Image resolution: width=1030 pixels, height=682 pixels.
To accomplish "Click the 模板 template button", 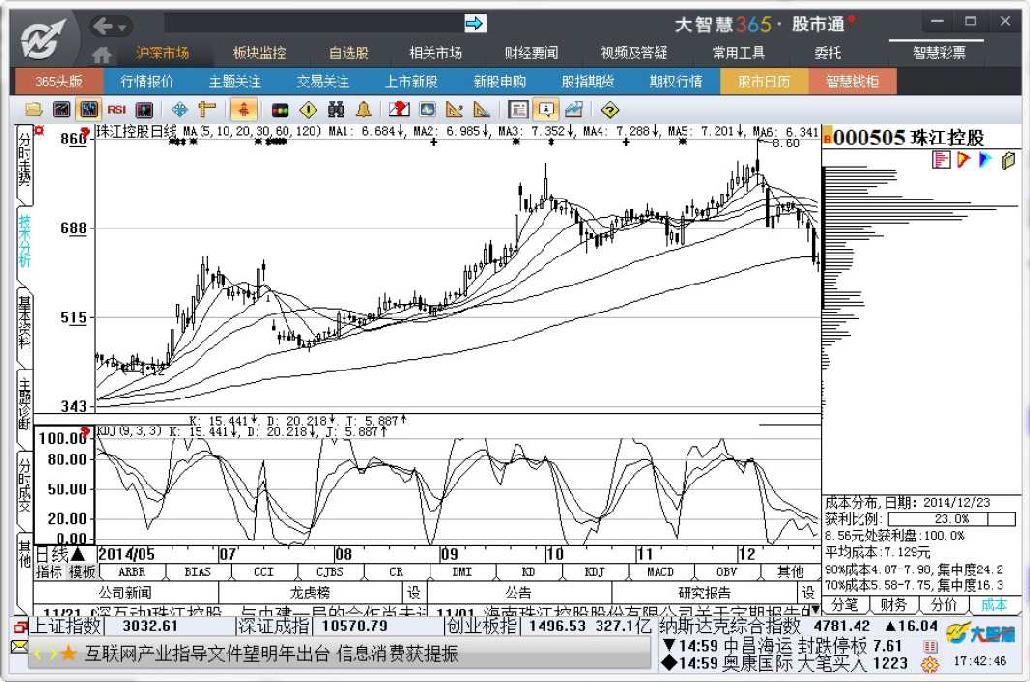I will click(x=82, y=572).
